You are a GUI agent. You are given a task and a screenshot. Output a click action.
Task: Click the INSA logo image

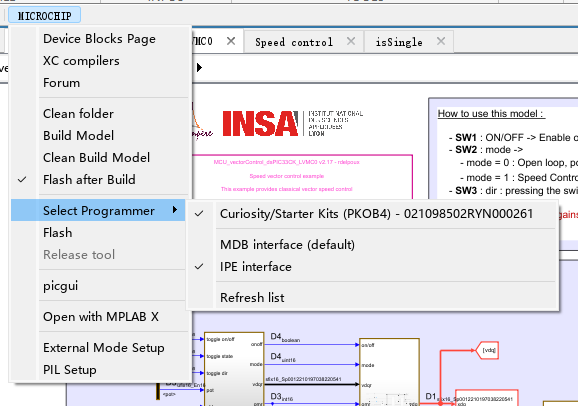(260, 124)
